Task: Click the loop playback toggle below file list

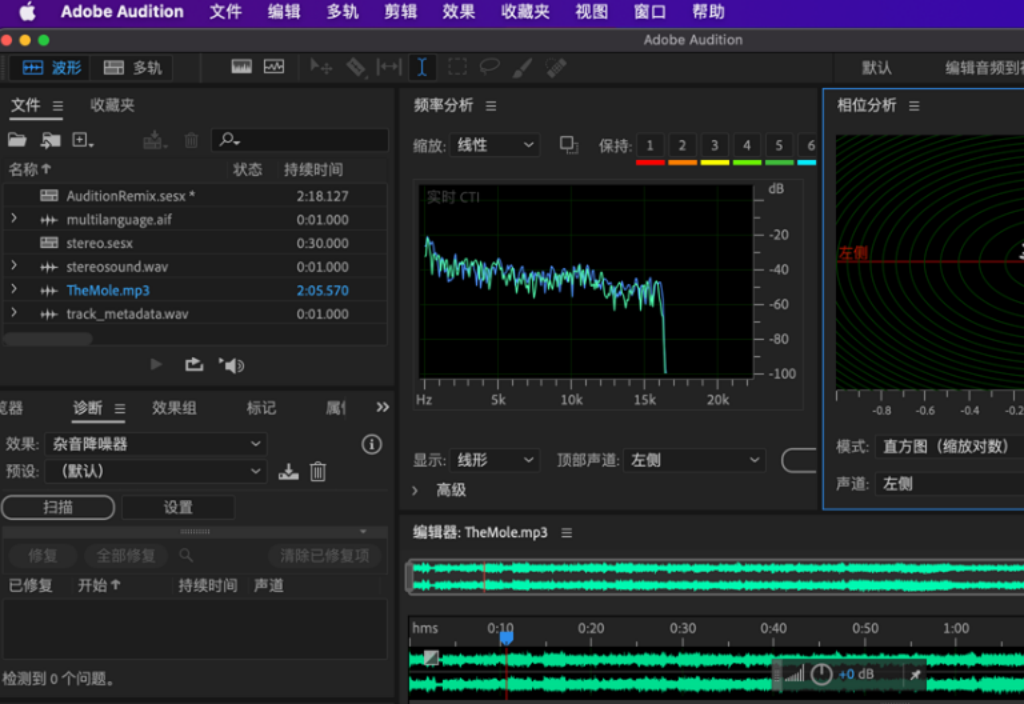Action: coord(194,364)
